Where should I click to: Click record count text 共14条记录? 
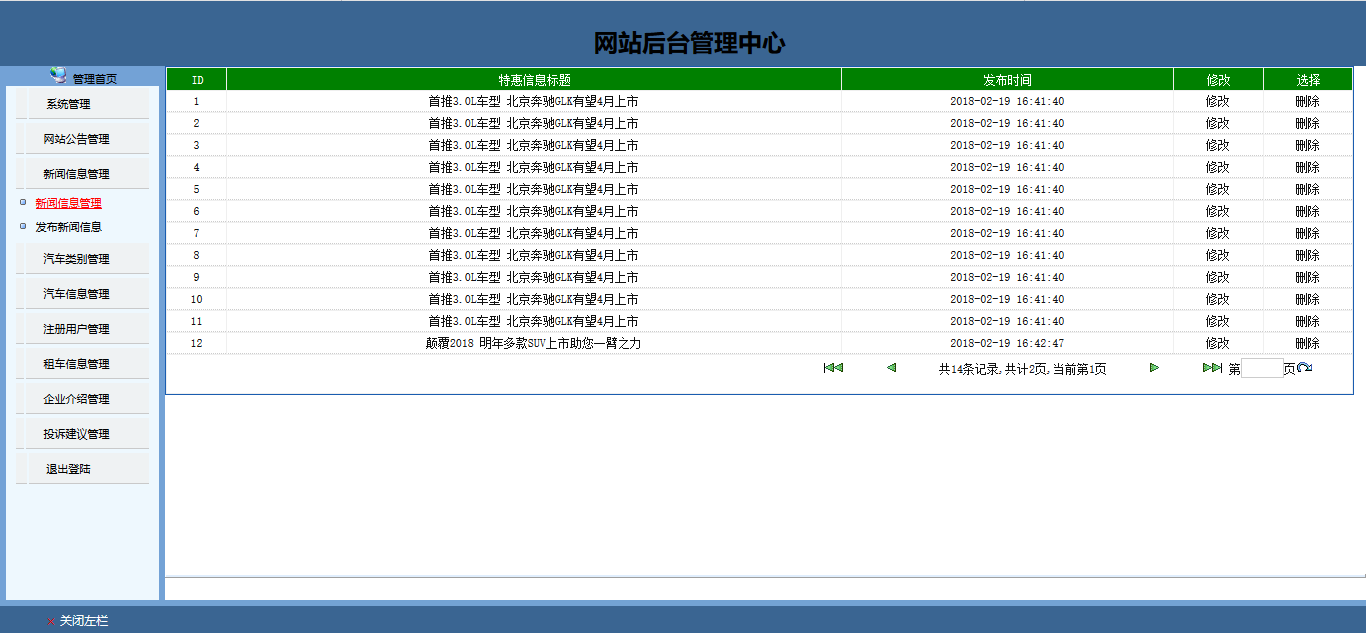[968, 369]
